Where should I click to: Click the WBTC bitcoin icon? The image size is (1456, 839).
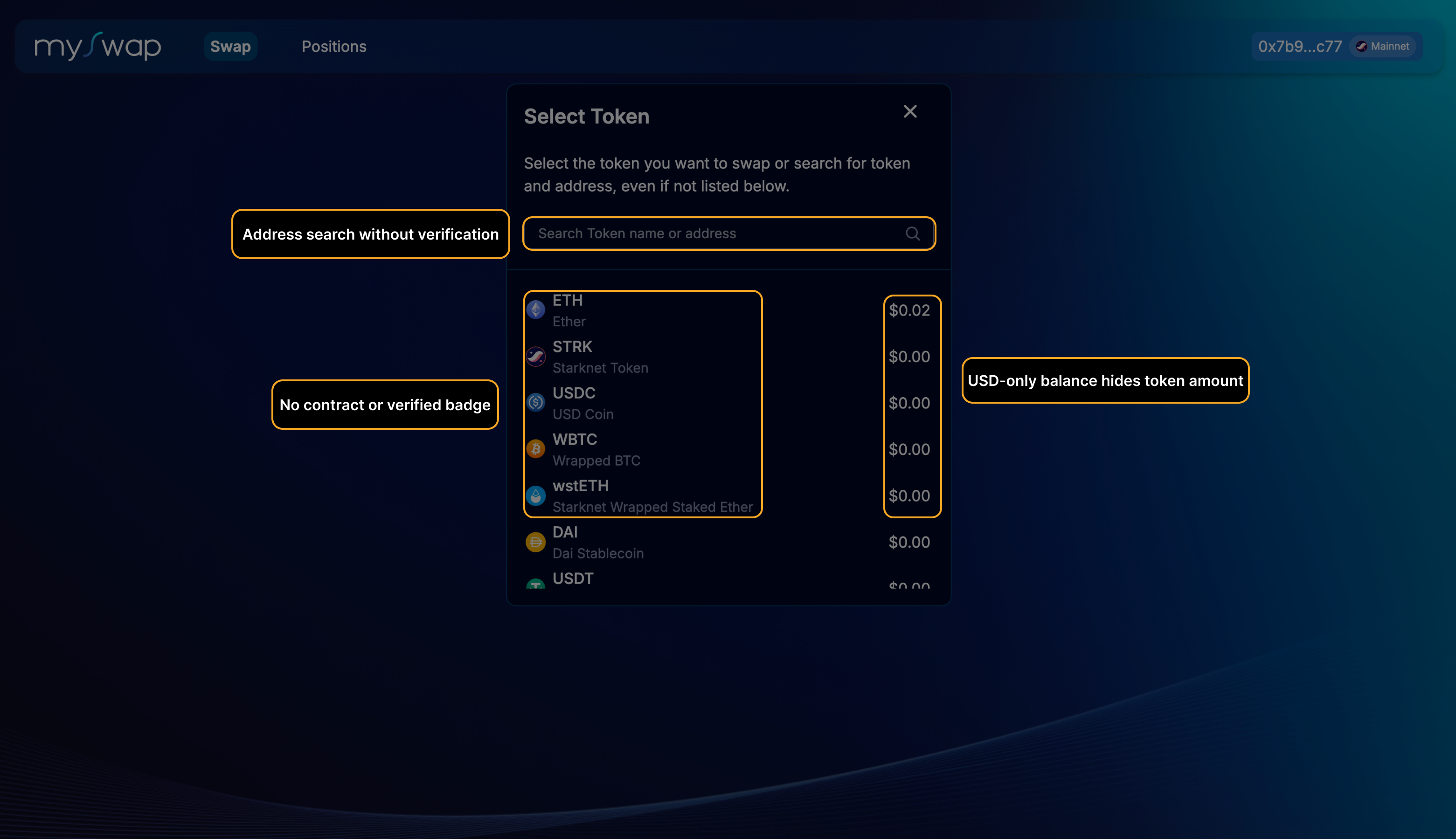tap(535, 449)
